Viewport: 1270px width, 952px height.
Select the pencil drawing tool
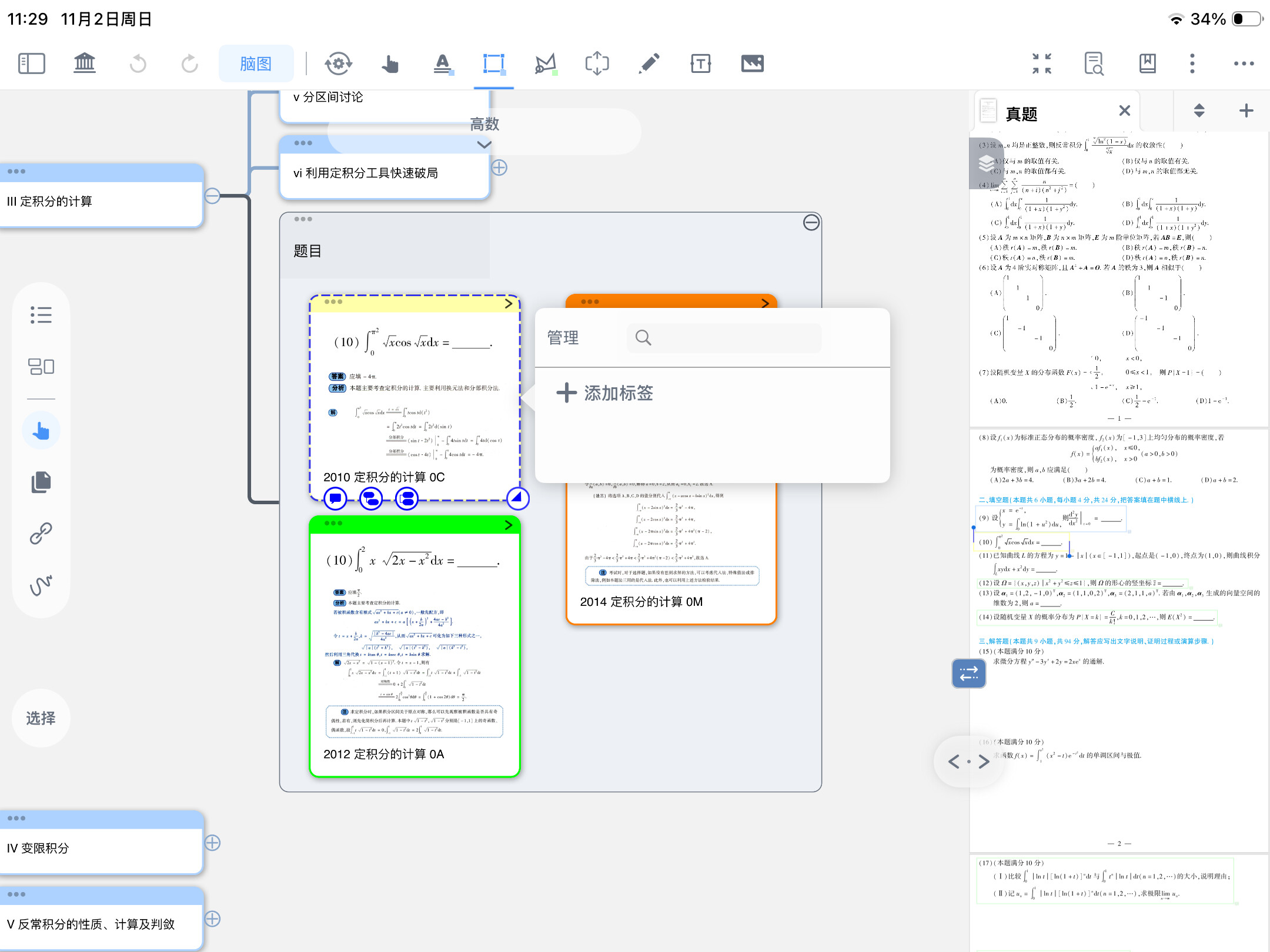pyautogui.click(x=649, y=63)
